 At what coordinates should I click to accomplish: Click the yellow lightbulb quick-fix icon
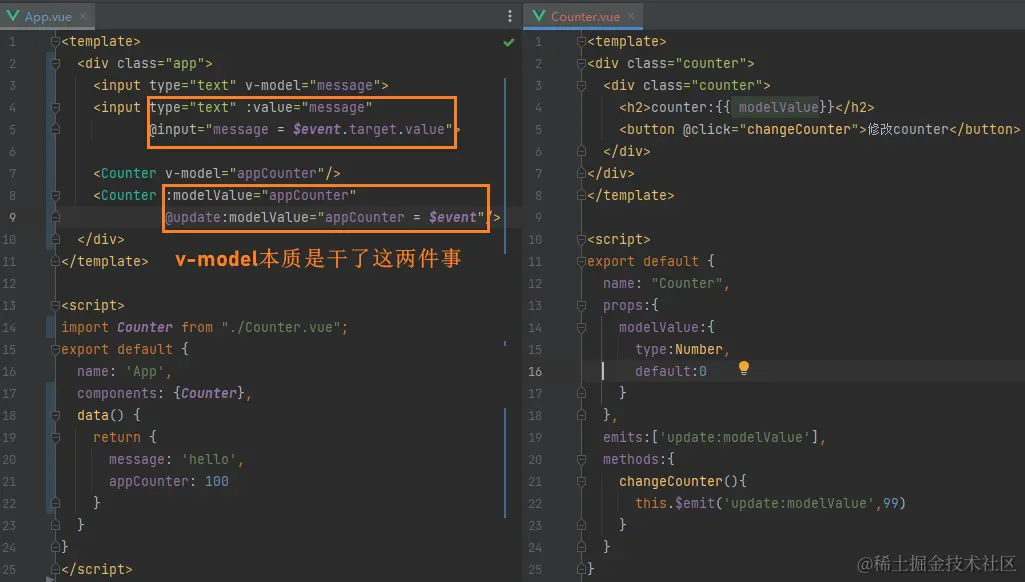point(744,368)
